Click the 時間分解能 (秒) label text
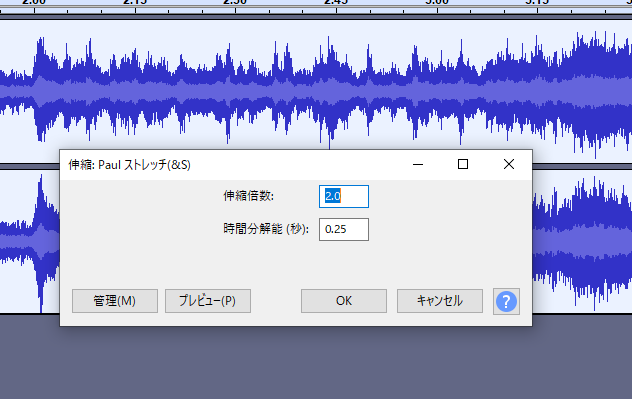Viewport: 632px width, 399px height. coord(266,229)
